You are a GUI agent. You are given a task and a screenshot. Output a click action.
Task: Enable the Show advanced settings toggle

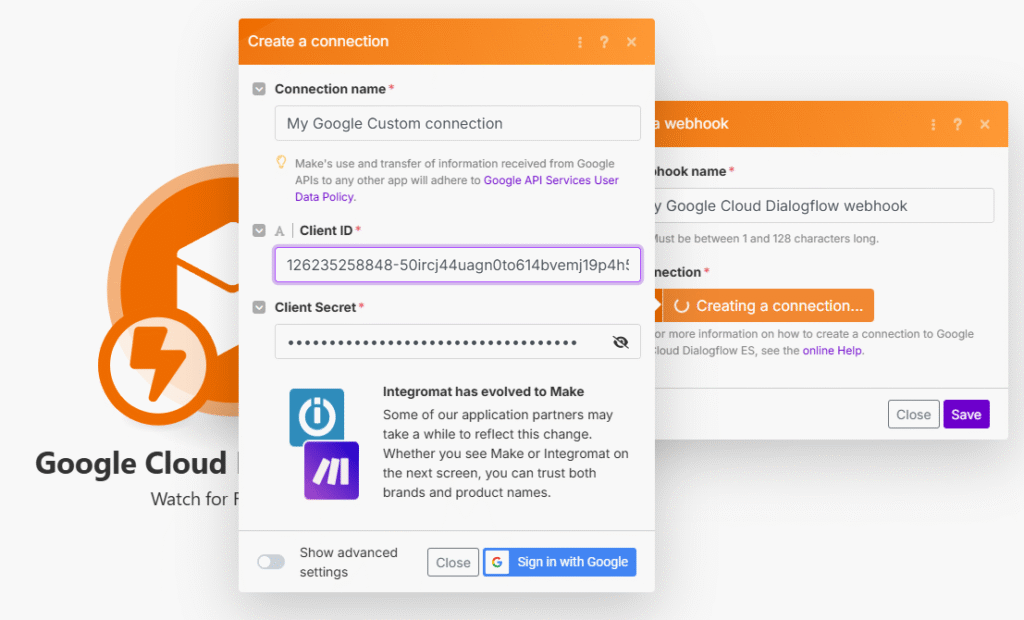pyautogui.click(x=271, y=562)
